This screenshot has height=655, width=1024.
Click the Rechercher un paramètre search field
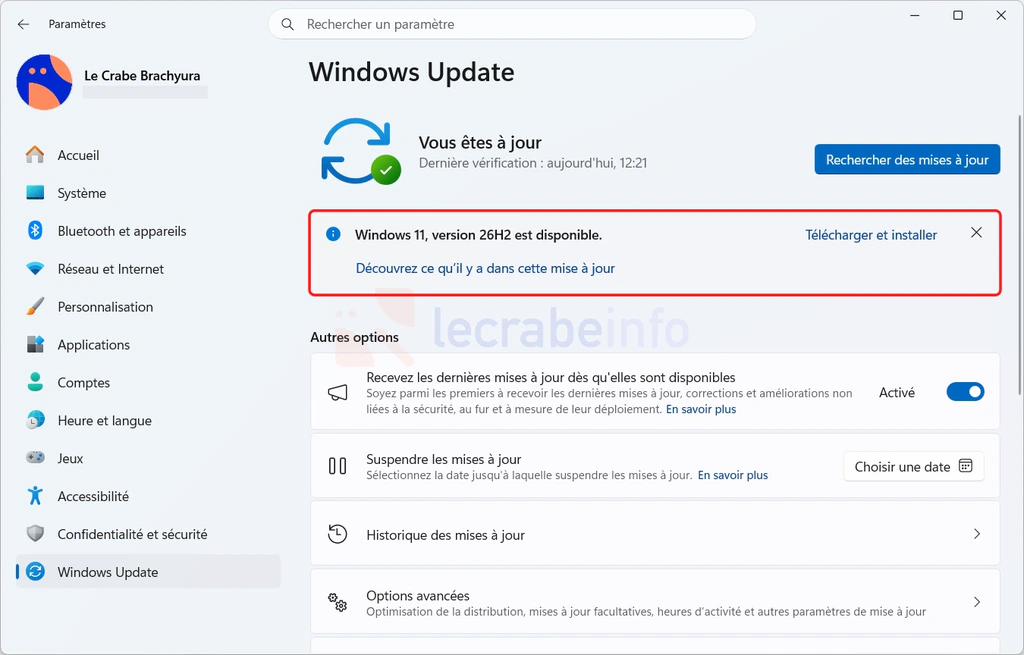[x=513, y=24]
